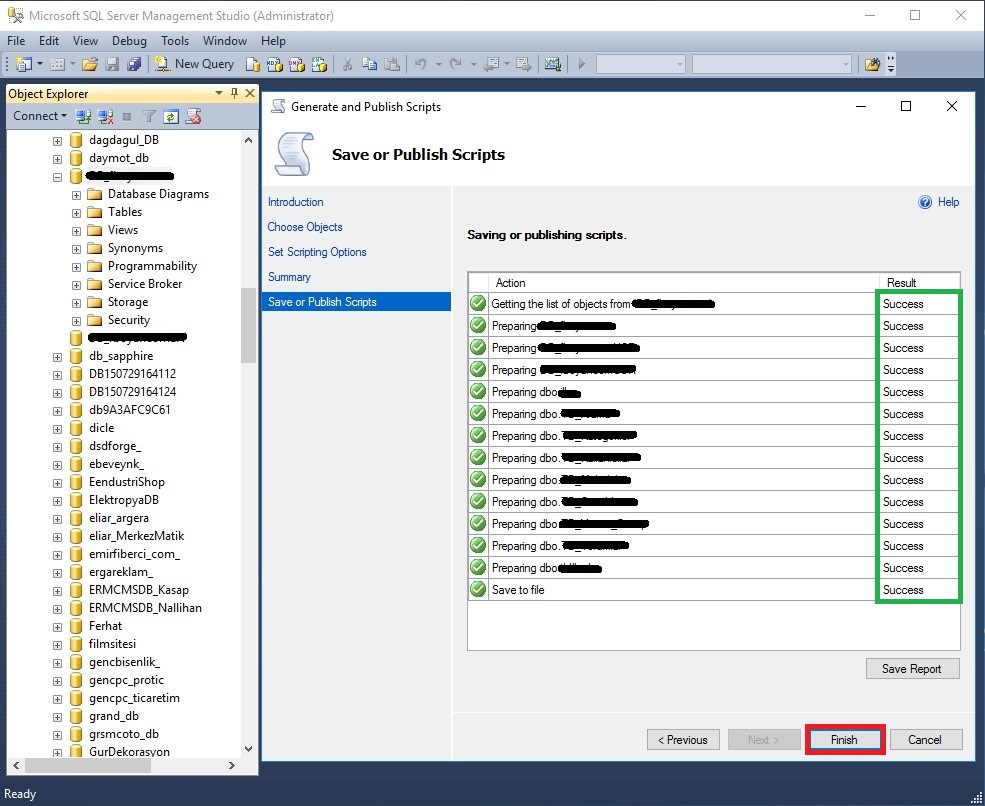Open the toolbar options overflow arrow

tap(891, 64)
